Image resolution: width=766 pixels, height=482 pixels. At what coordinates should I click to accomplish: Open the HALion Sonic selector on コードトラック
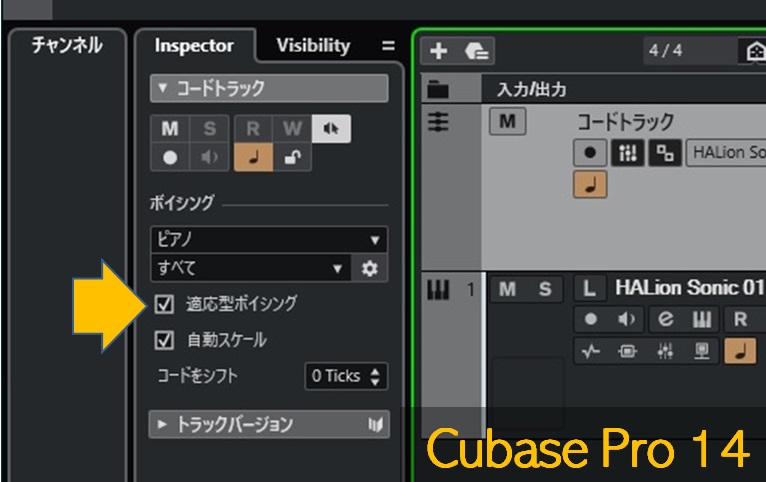(726, 153)
